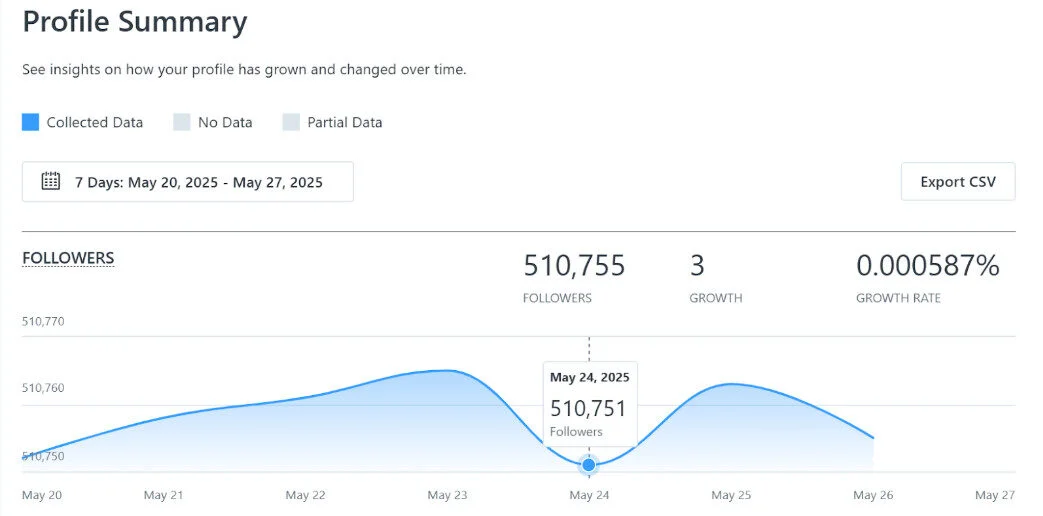Click the No Data legend swatch
This screenshot has height=516, width=1043.
182,122
